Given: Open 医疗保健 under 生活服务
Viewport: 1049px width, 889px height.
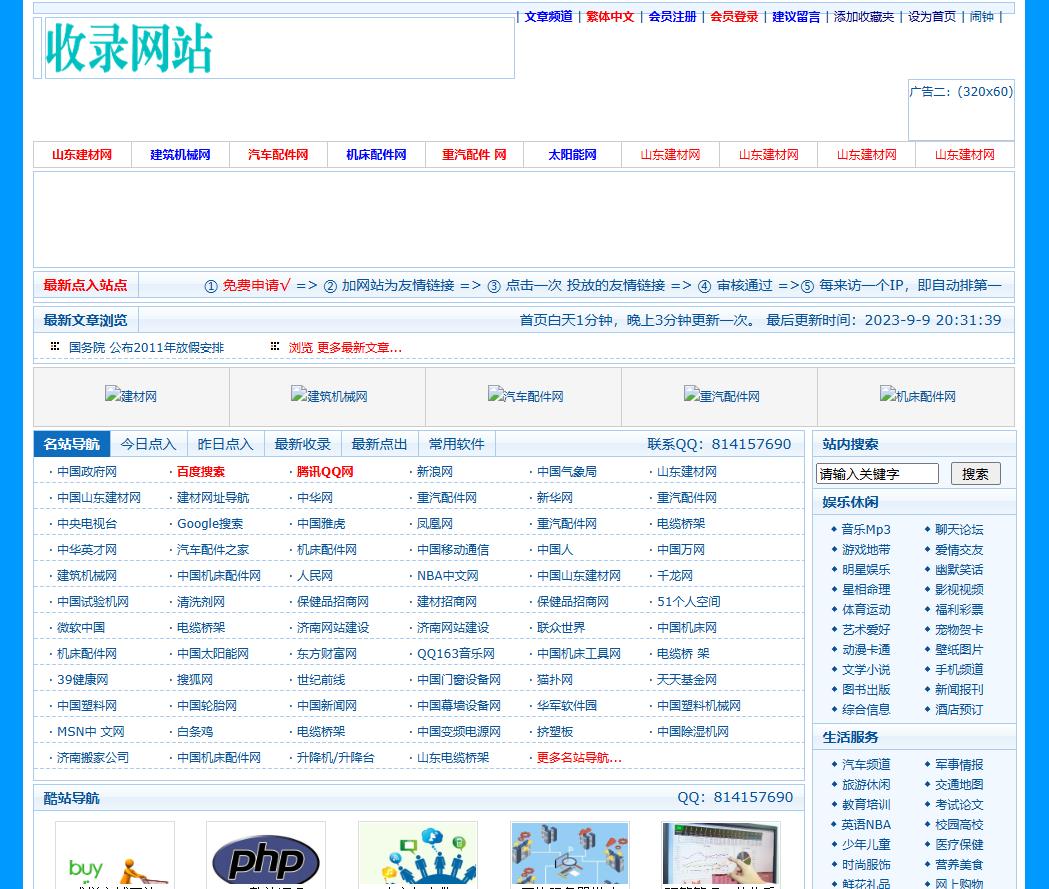Looking at the screenshot, I should 959,845.
